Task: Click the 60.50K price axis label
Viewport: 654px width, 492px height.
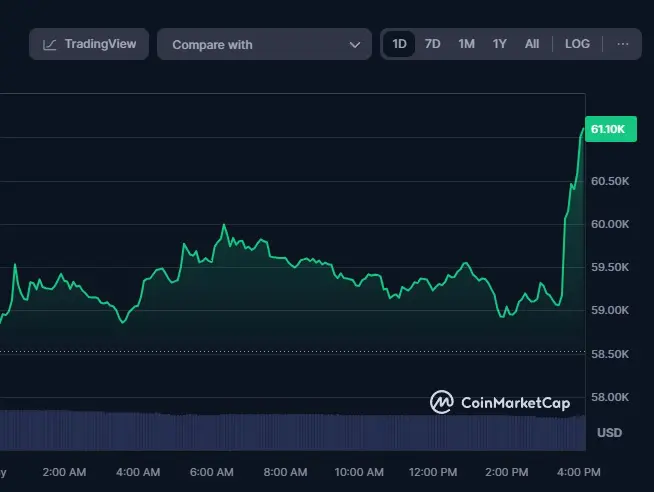Action: (610, 181)
